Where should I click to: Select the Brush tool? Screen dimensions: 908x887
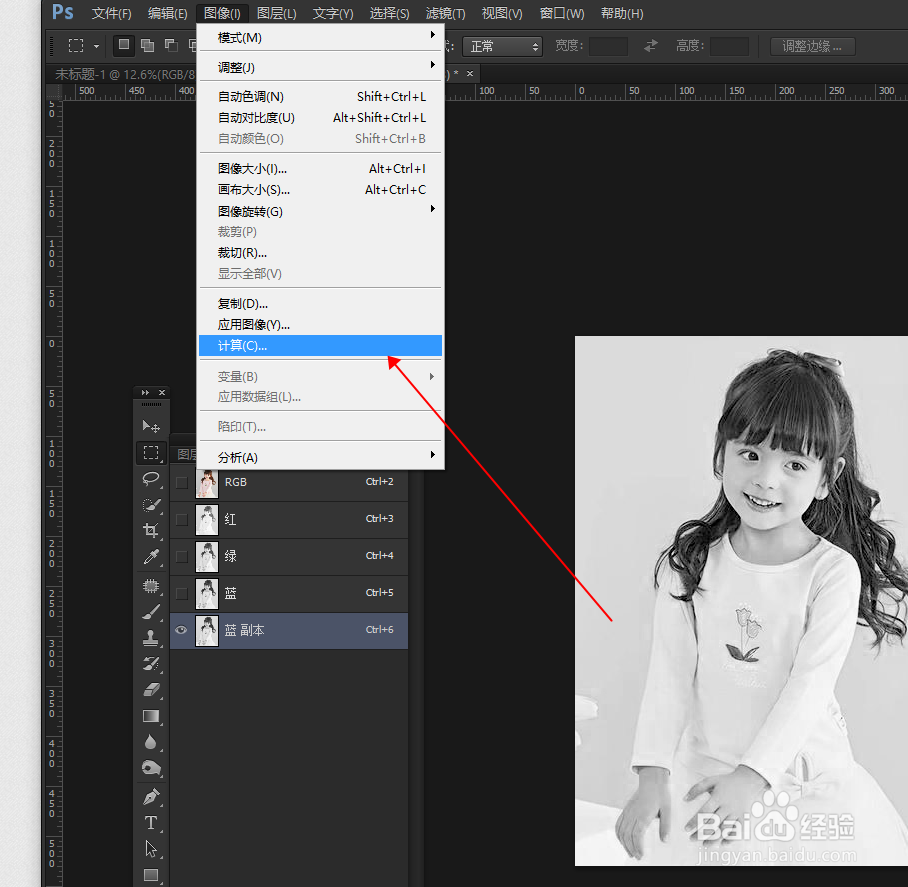click(x=151, y=612)
